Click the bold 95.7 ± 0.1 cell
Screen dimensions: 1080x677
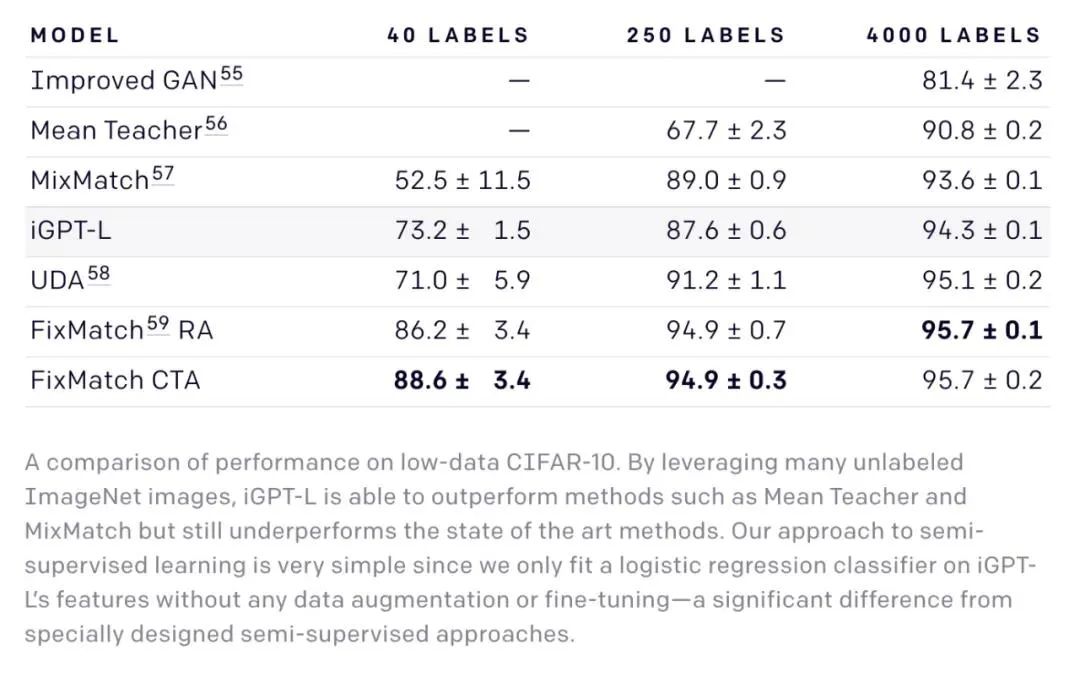pyautogui.click(x=982, y=331)
